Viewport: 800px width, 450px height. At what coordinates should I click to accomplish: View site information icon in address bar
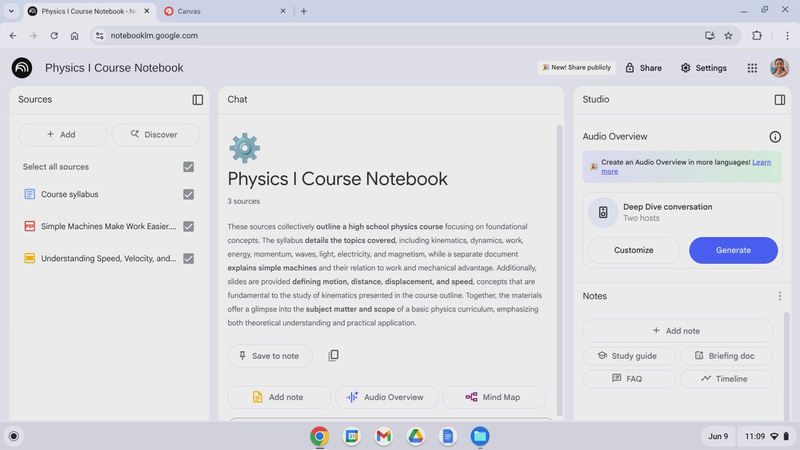pos(99,35)
